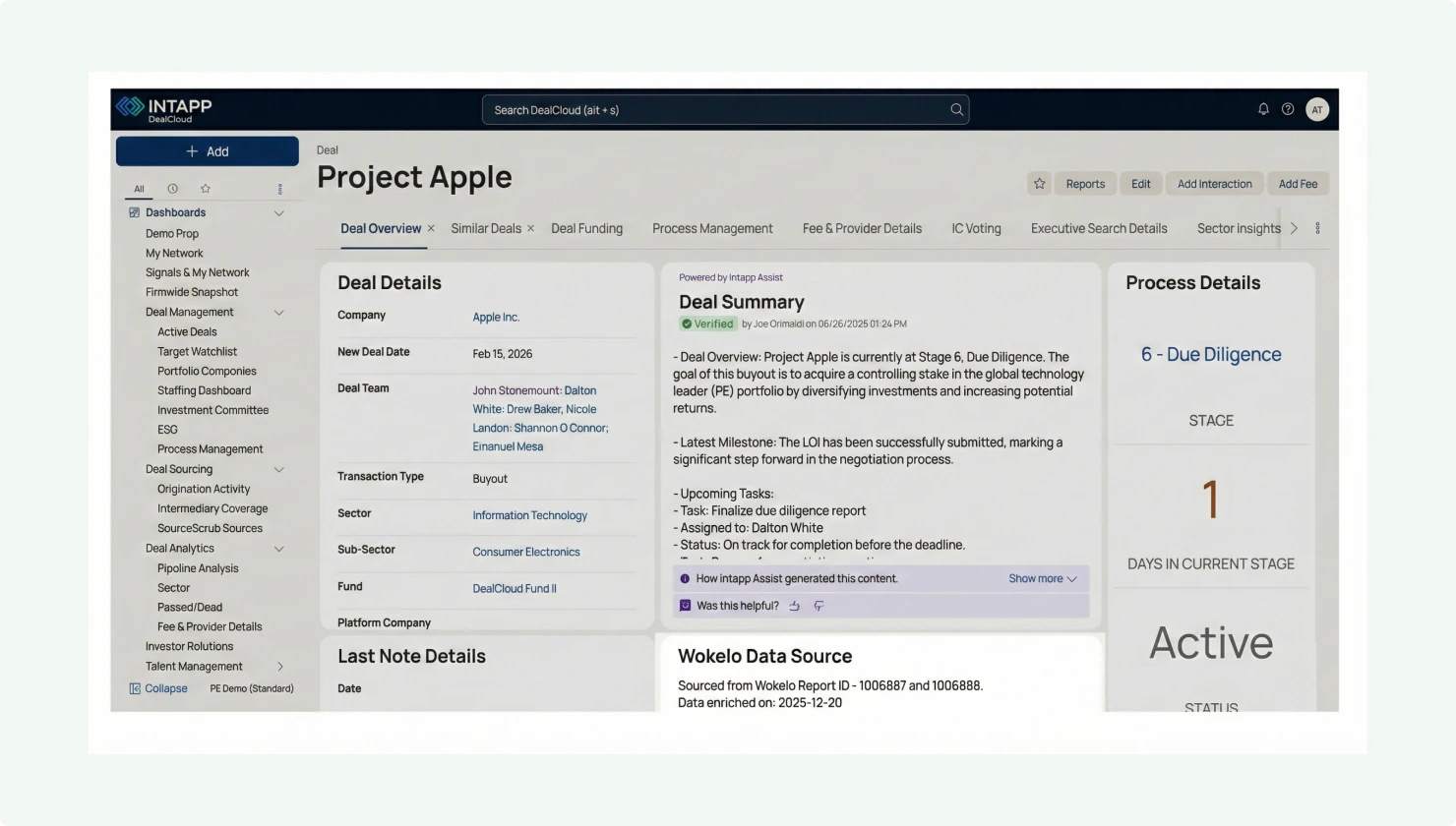
Task: Open ESG in sidebar
Action: 167,430
